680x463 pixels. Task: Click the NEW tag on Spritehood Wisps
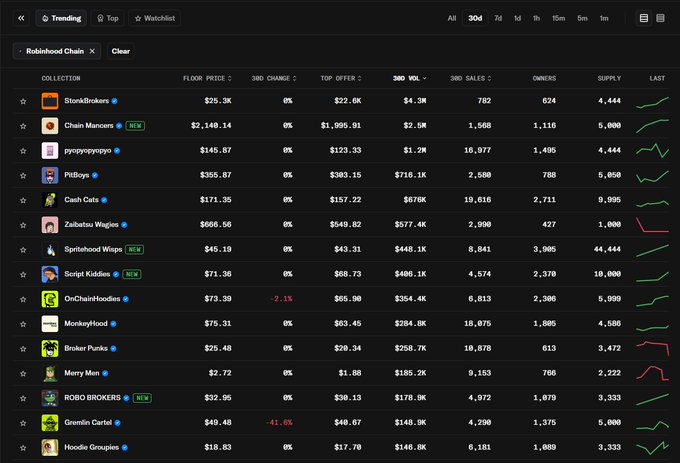pyautogui.click(x=134, y=249)
